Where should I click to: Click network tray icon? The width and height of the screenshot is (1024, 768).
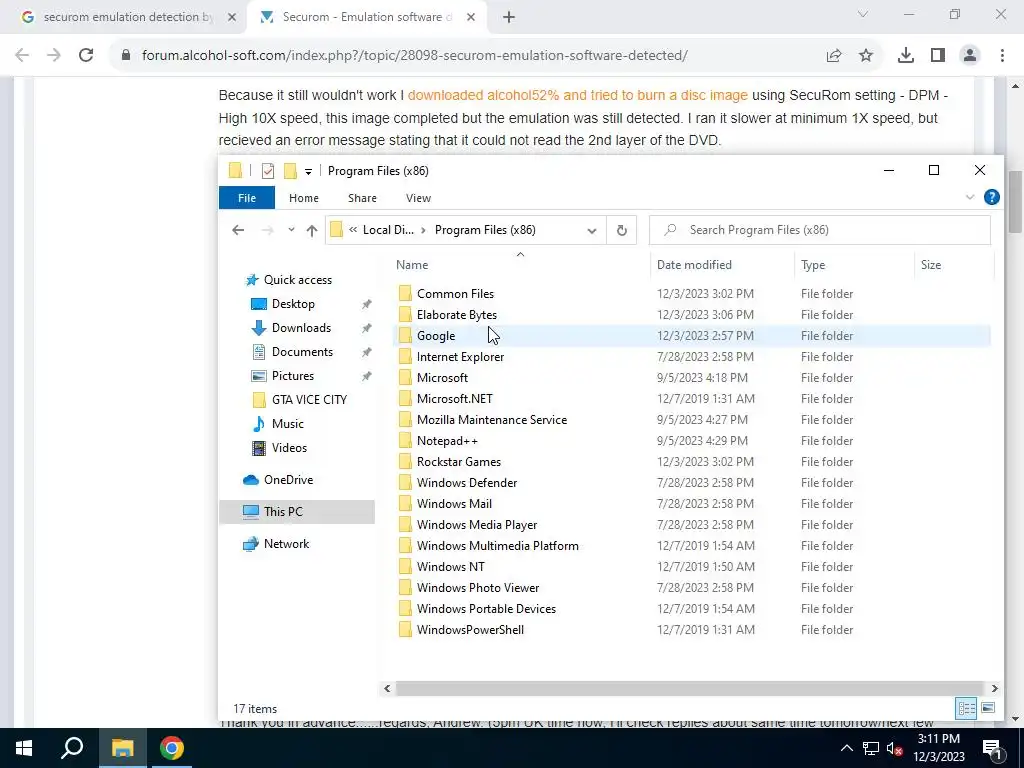(x=871, y=748)
